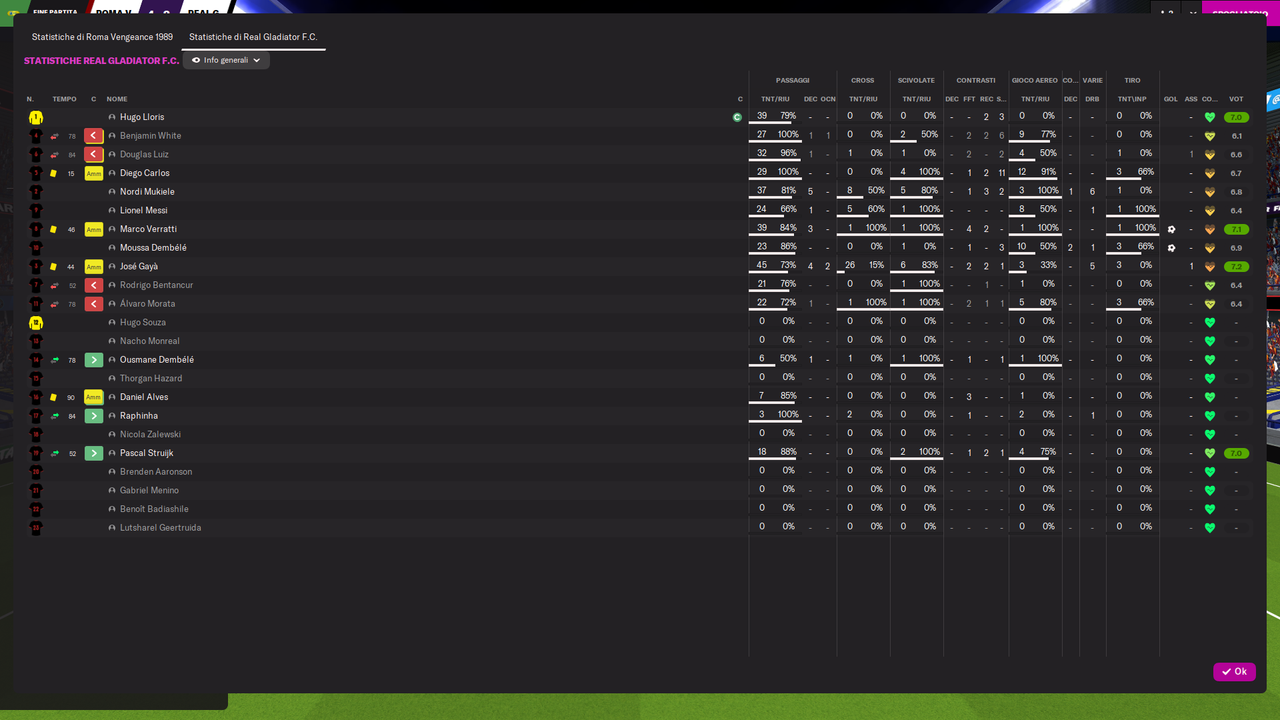Click the DRB dribbling column header
Screen dimensions: 1280x720
tap(1092, 99)
